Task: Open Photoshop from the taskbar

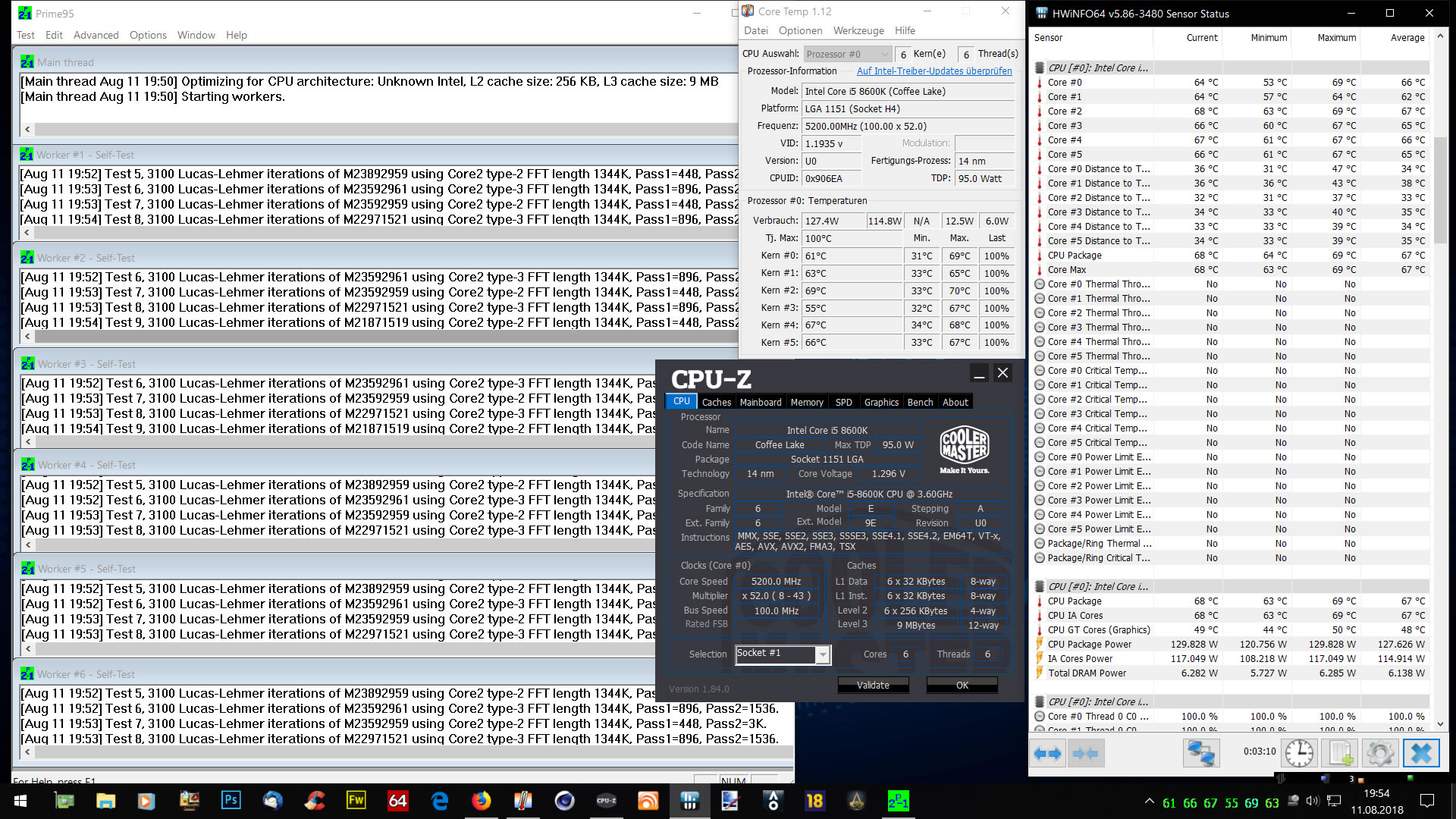Action: tap(231, 801)
